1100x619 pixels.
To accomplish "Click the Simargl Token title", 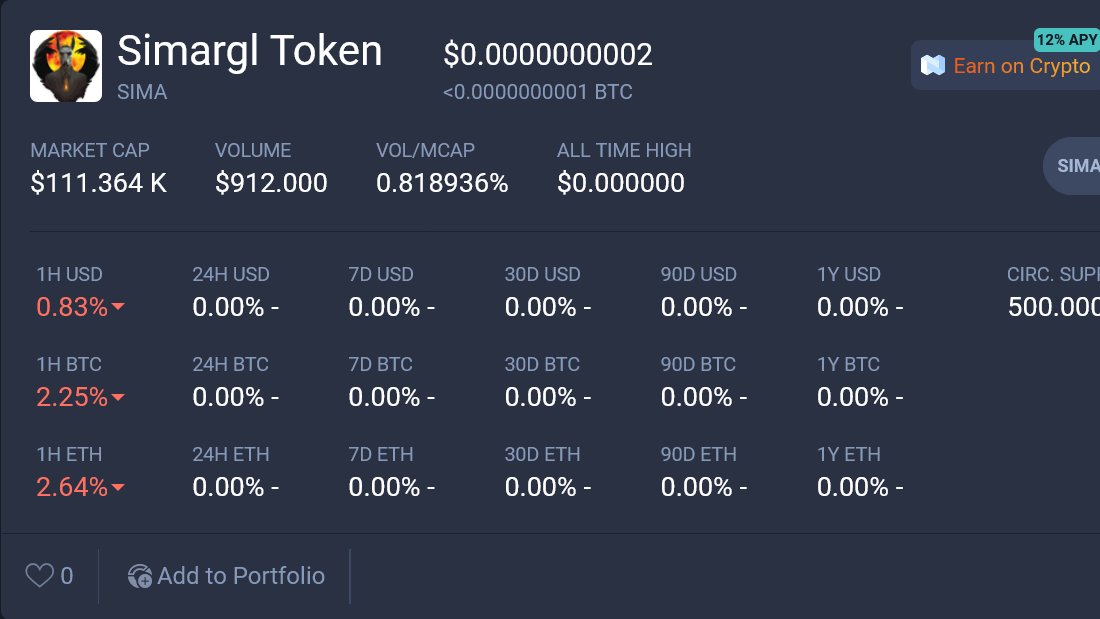I will [250, 51].
